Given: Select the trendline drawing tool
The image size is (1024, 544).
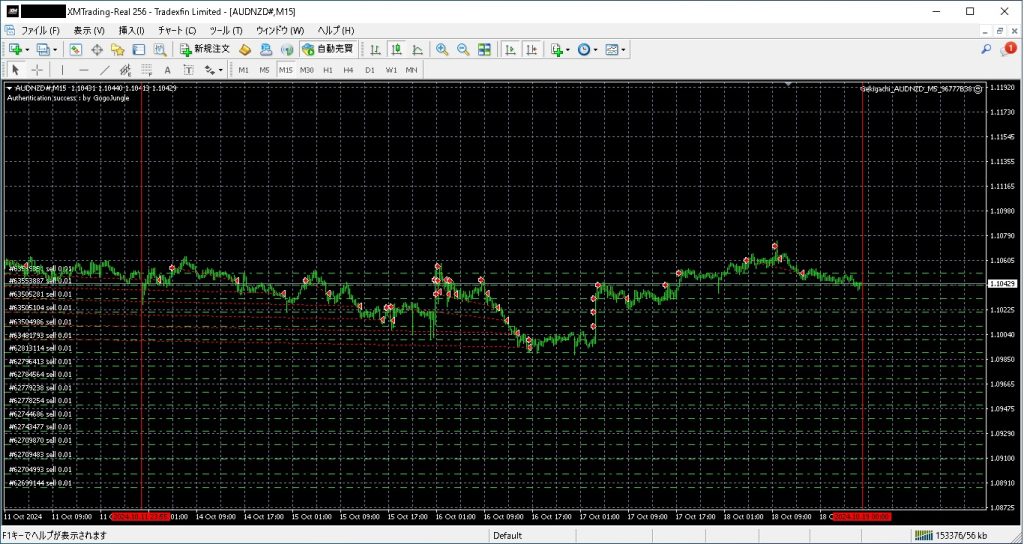Looking at the screenshot, I should pyautogui.click(x=105, y=70).
